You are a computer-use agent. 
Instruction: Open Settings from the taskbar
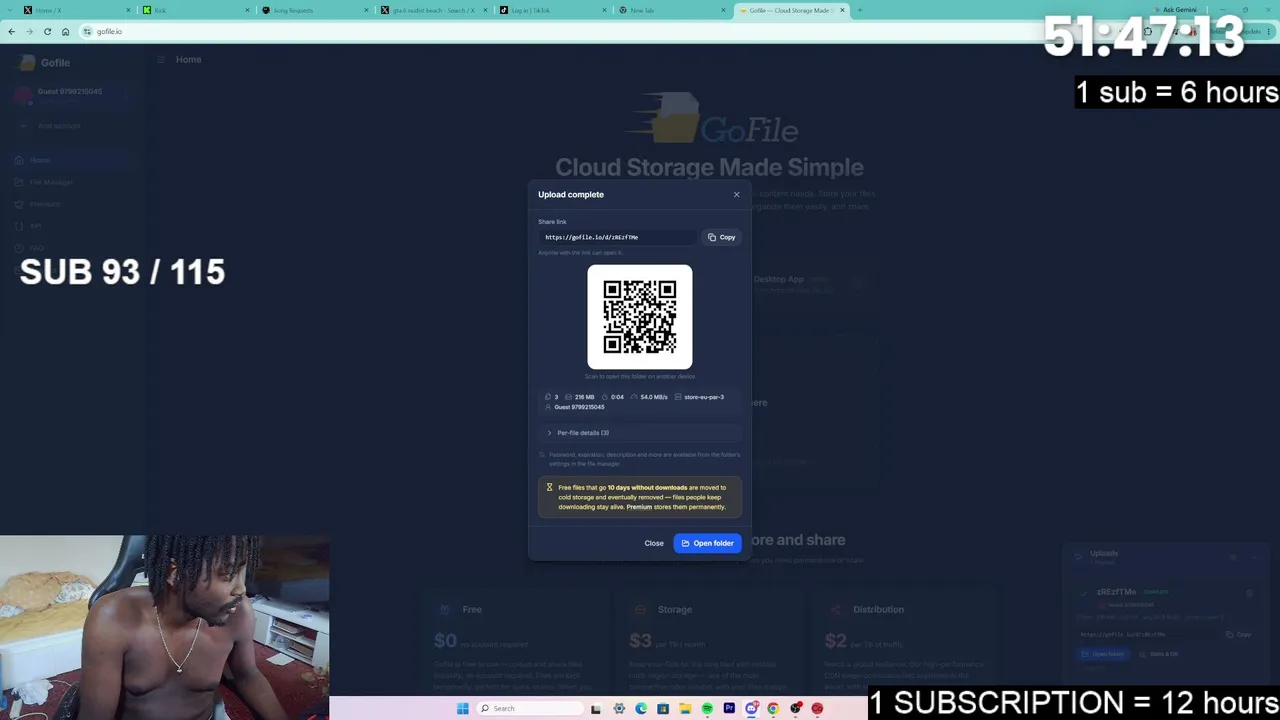(619, 709)
